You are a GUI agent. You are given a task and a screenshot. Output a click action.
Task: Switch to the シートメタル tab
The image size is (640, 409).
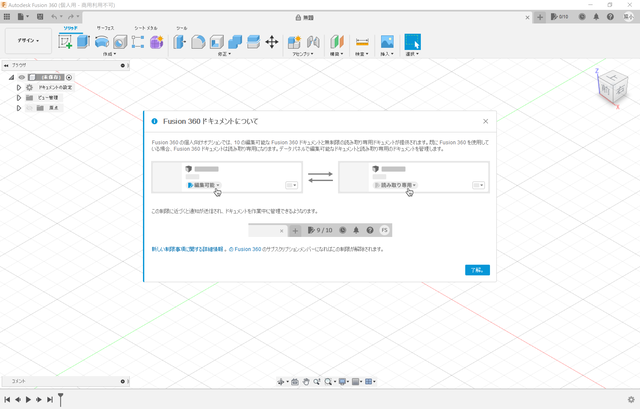click(146, 28)
